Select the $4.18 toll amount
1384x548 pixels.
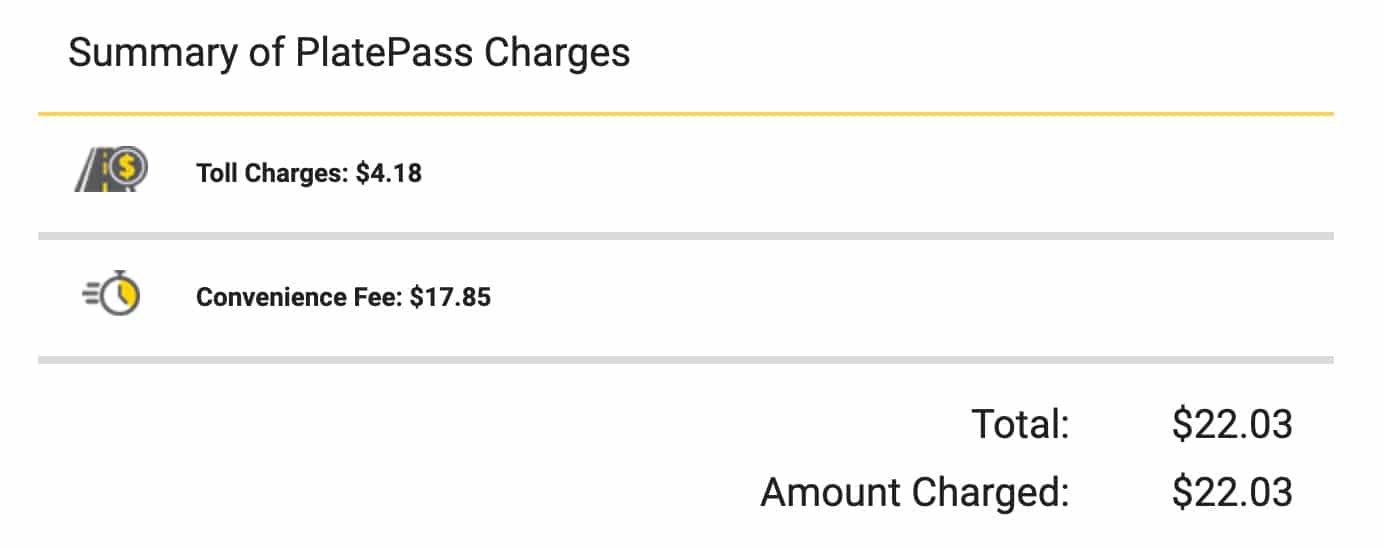[x=389, y=174]
